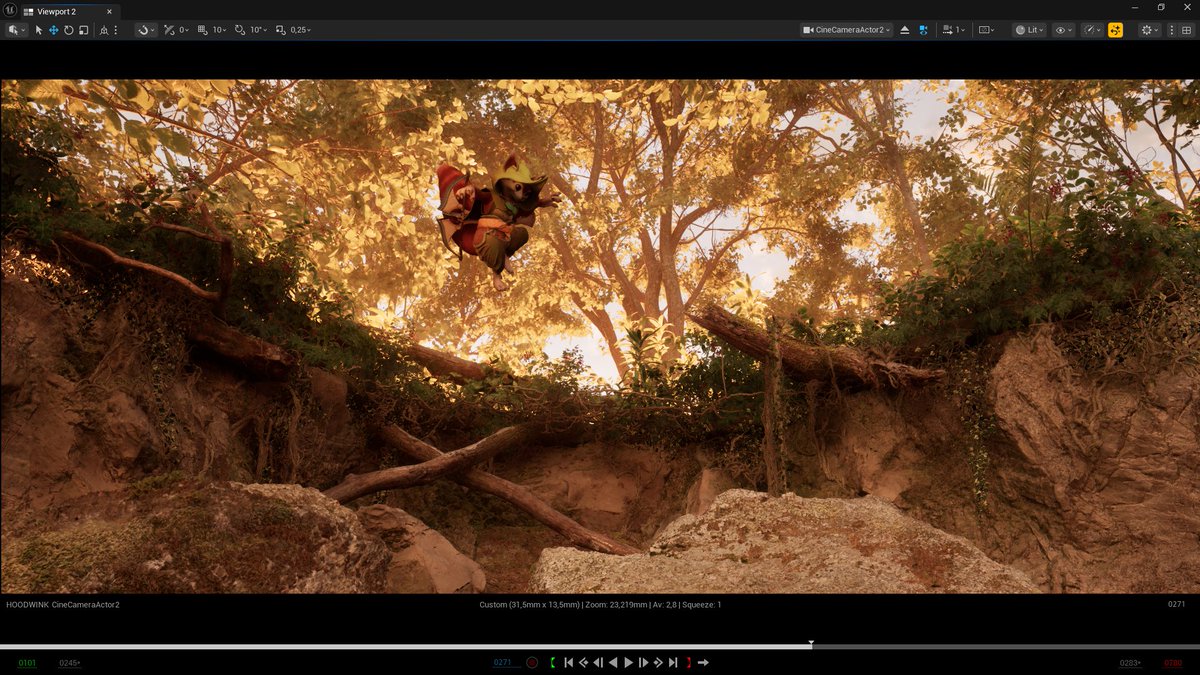The width and height of the screenshot is (1200, 675).
Task: Open the performance and scalability dropdown
Action: (1092, 30)
